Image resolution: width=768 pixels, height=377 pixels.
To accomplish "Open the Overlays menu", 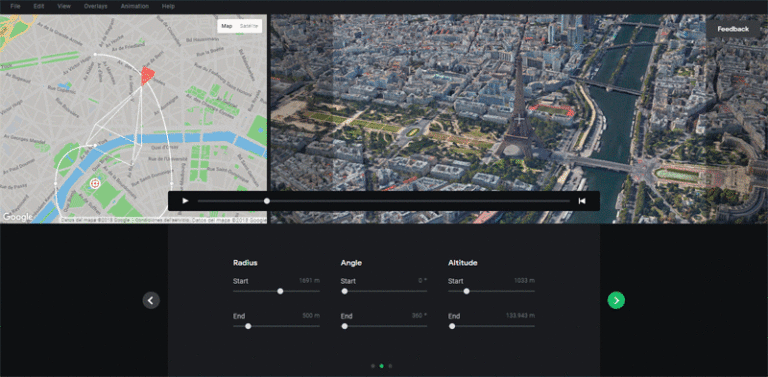I will 96,6.
